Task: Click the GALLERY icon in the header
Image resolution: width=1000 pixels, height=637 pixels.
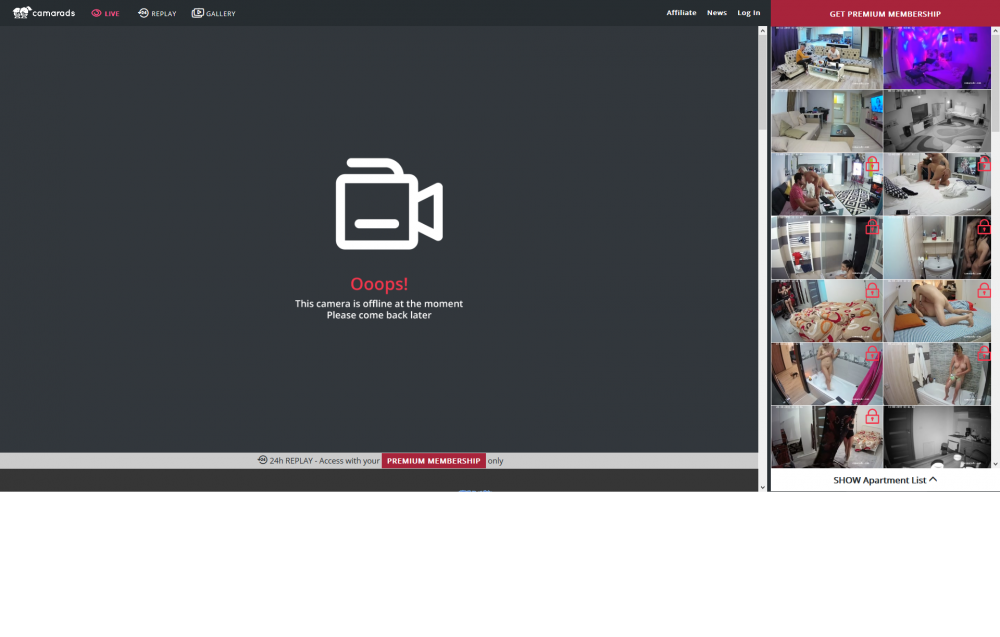Action: point(198,13)
